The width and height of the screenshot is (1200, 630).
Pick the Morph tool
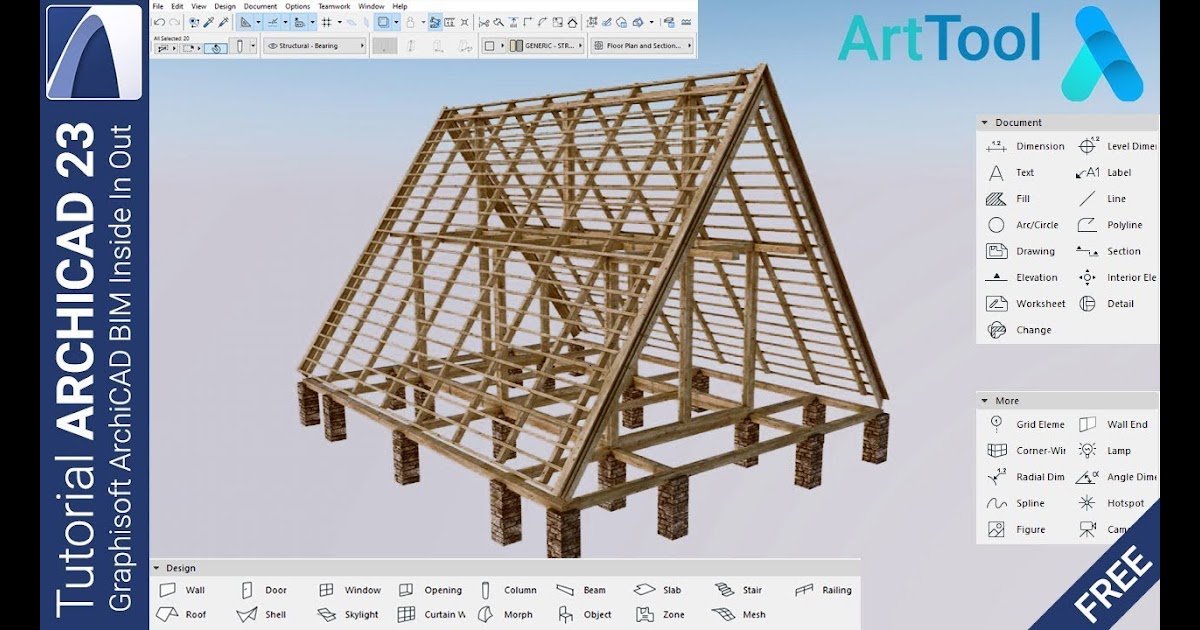pos(505,615)
